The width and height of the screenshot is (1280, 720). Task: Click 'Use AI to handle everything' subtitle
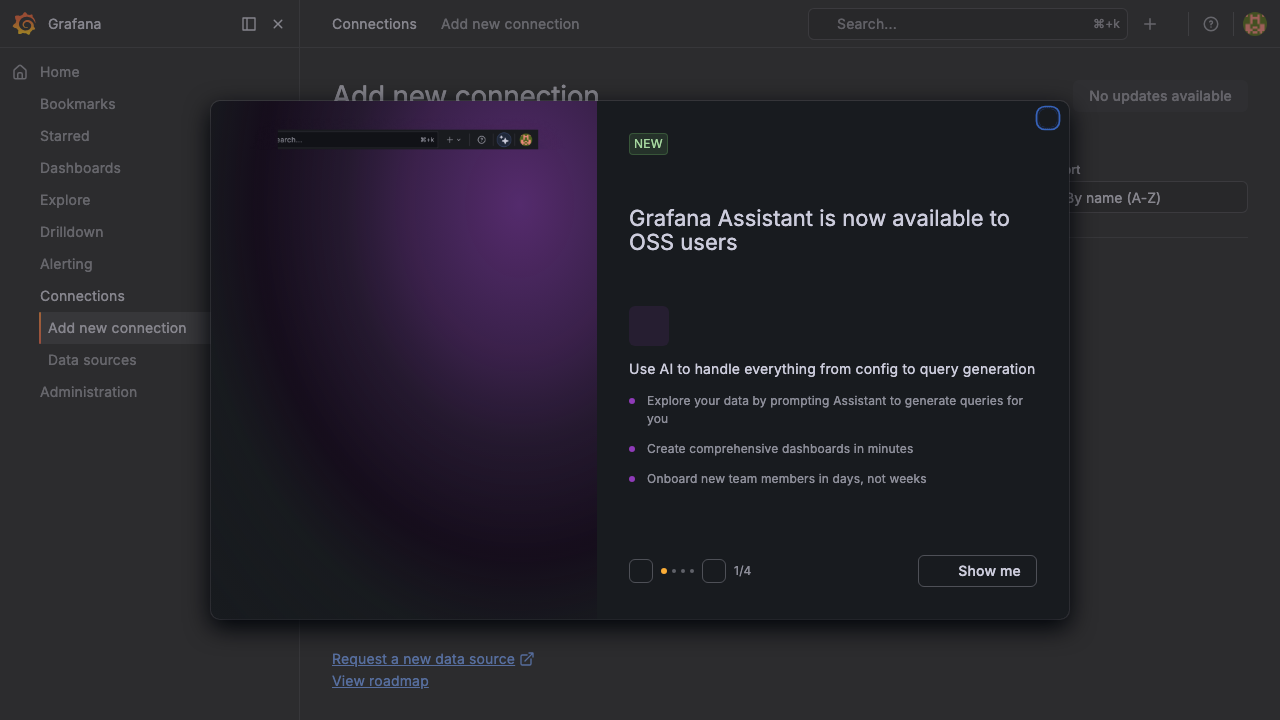(832, 369)
